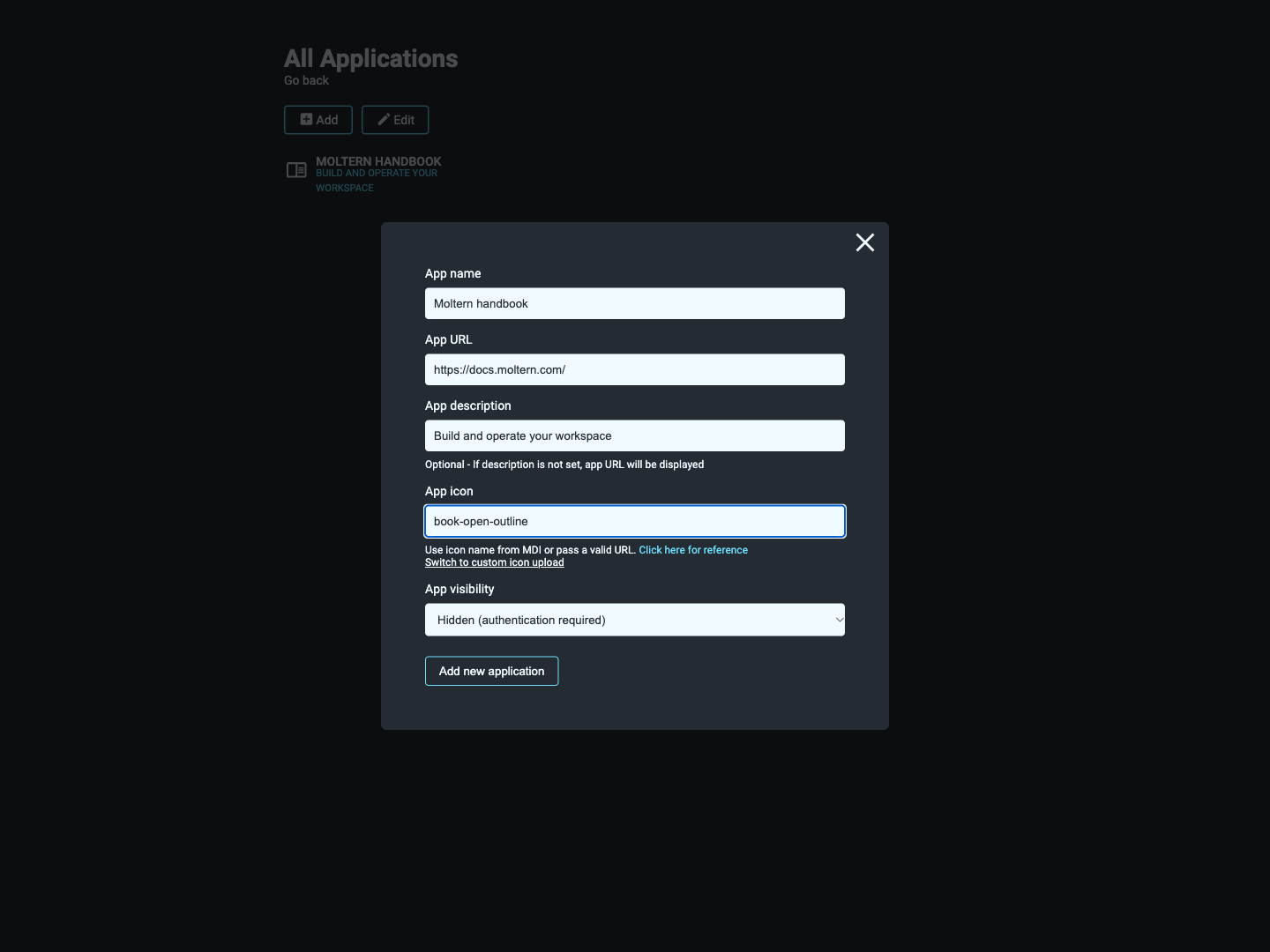The image size is (1270, 952).
Task: Click the book icon beside Moltern Handbook
Action: (x=296, y=170)
